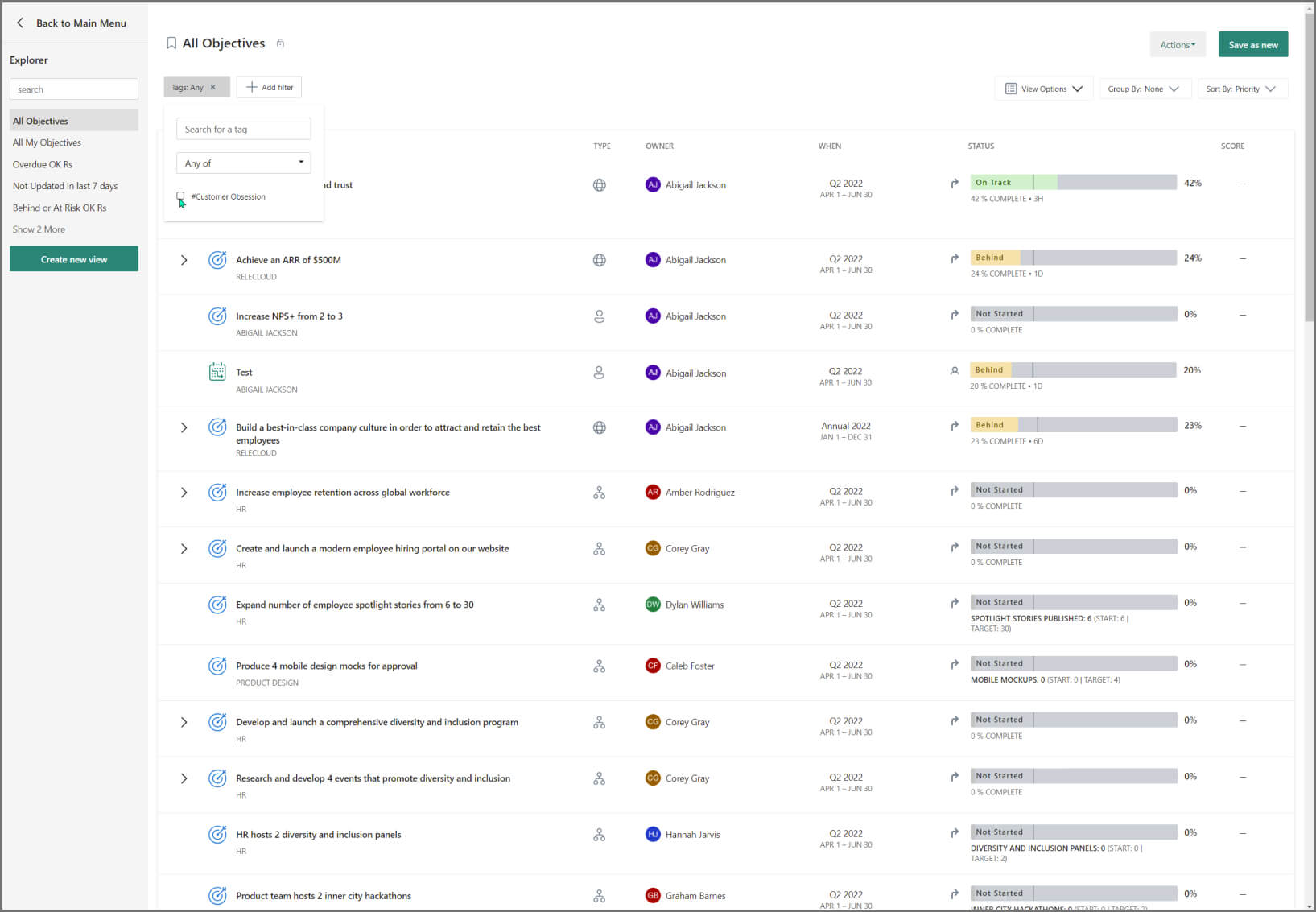1316x912 pixels.
Task: Click Show 2 More in Explorer
Action: pyautogui.click(x=39, y=229)
